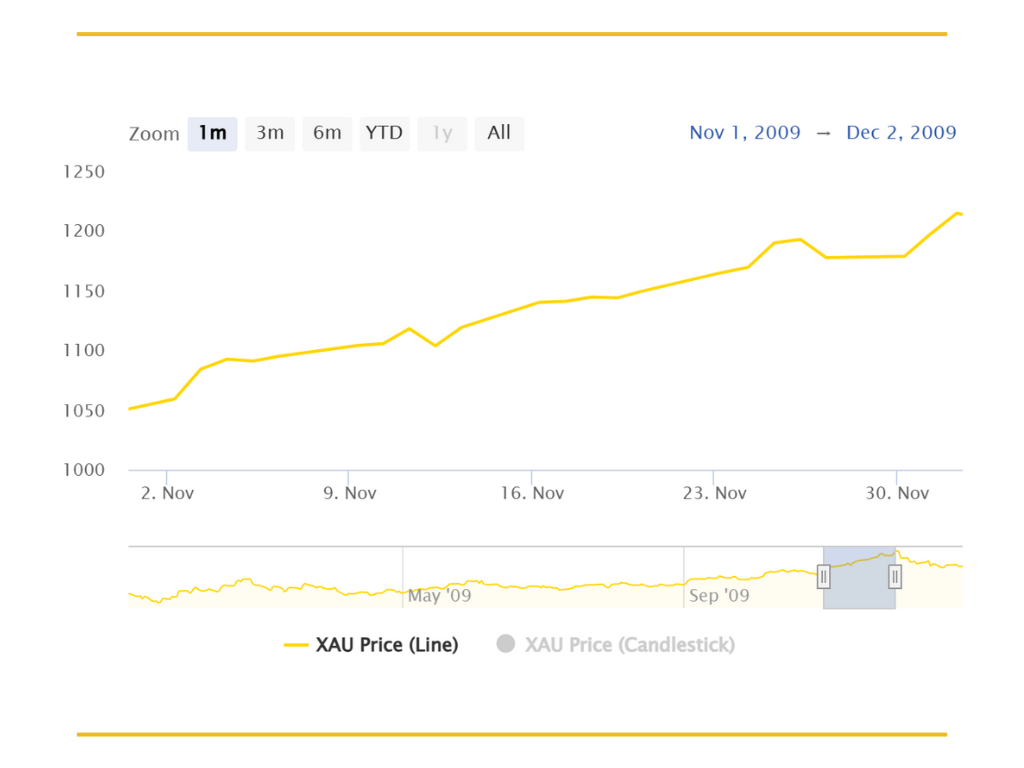Screen dimensions: 1024x768
Task: Edit the Nov 1, 2009 start date
Action: click(744, 133)
